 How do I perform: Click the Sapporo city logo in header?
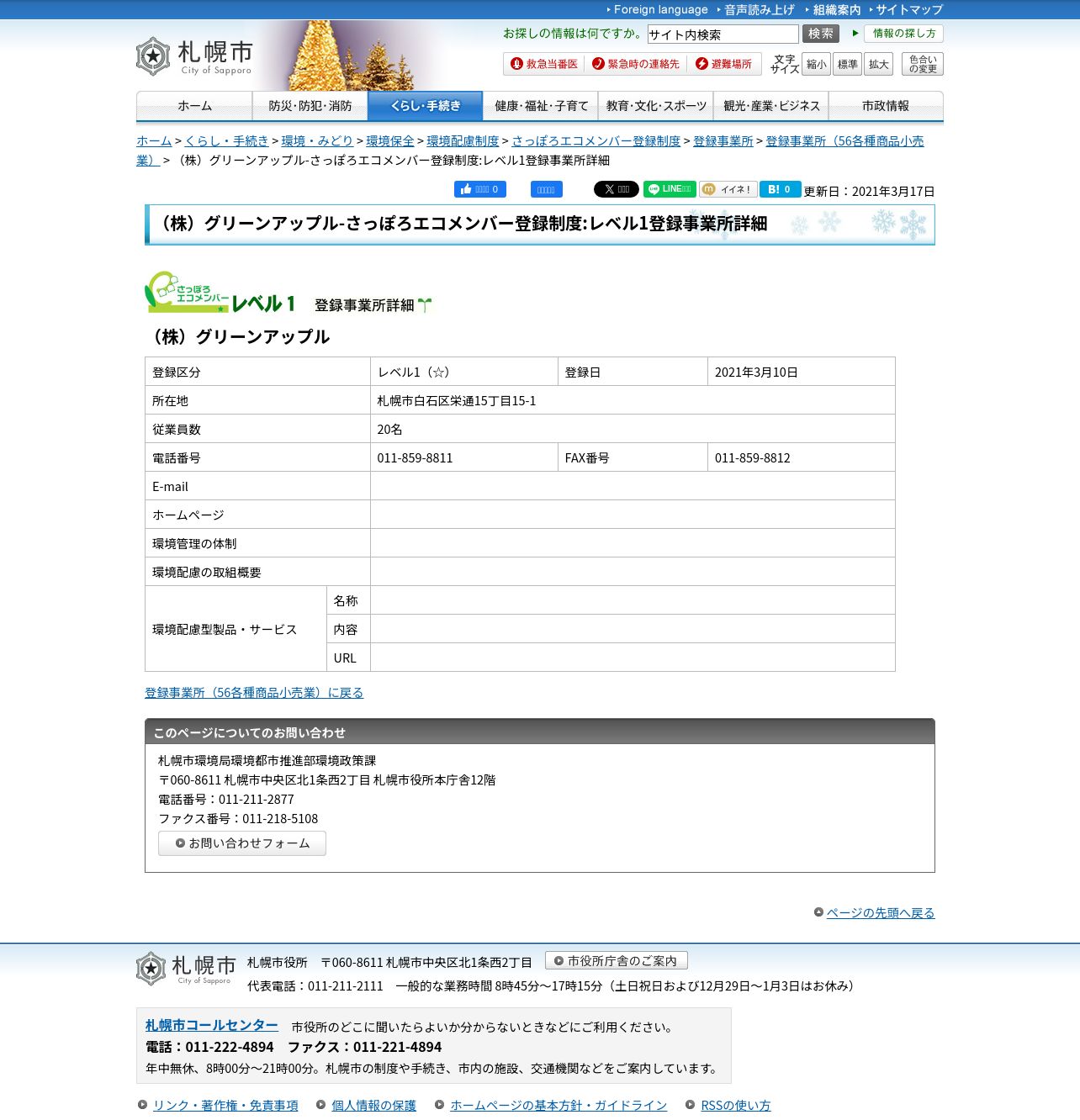(194, 57)
